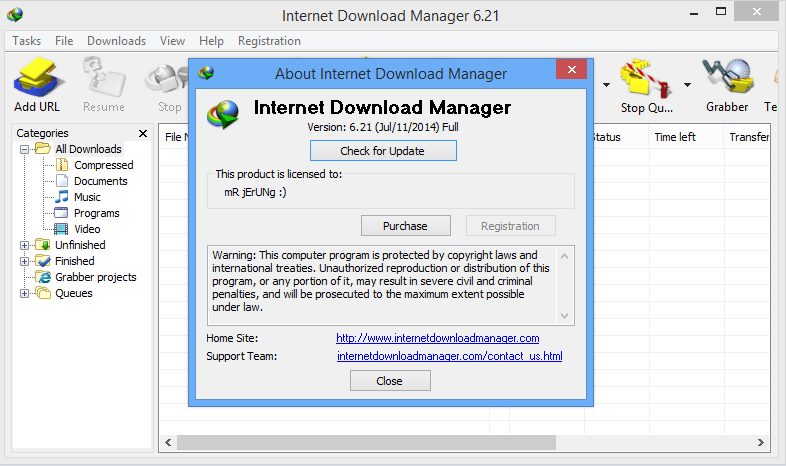This screenshot has width=786, height=466.
Task: Close the About Internet Download Manager dialog
Action: (571, 69)
